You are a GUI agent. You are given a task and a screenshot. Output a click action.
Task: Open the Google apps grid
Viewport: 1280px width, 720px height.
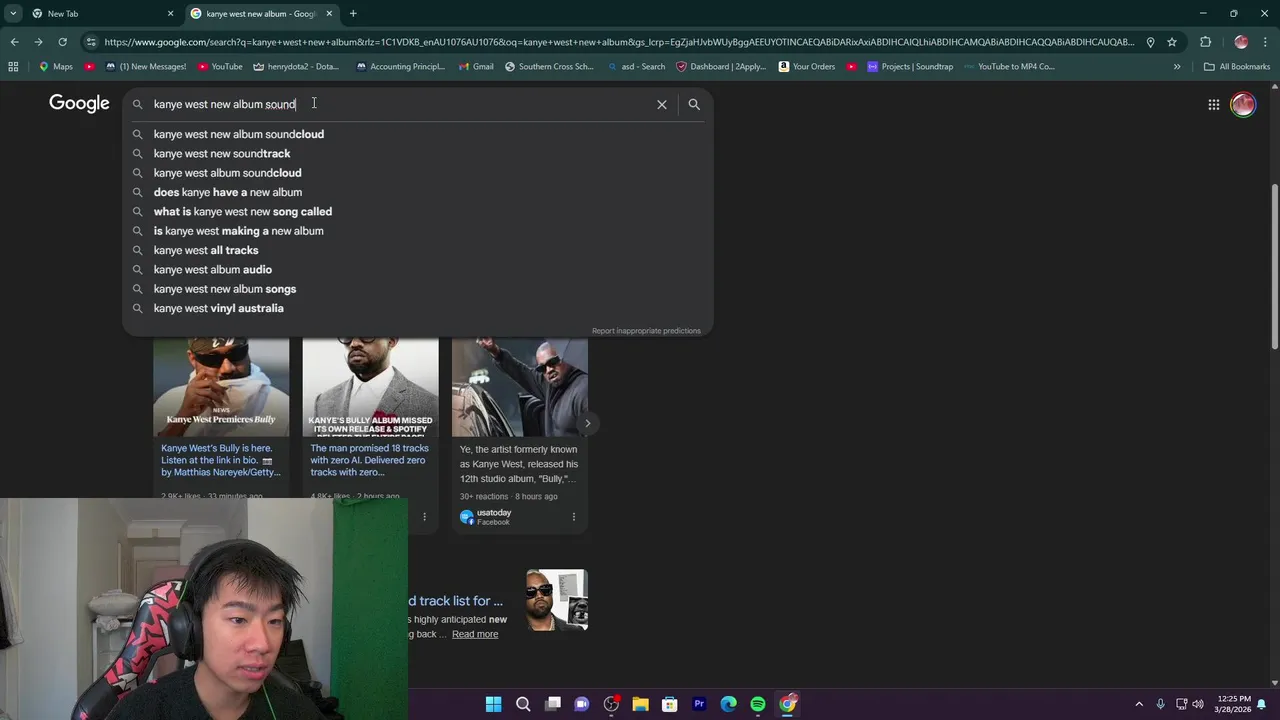tap(1213, 104)
